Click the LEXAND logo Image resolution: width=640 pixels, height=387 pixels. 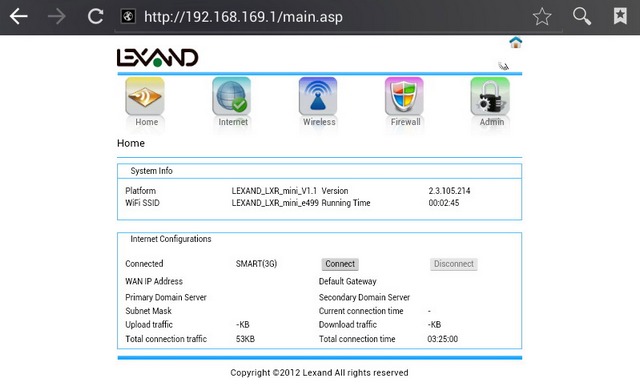pyautogui.click(x=158, y=58)
